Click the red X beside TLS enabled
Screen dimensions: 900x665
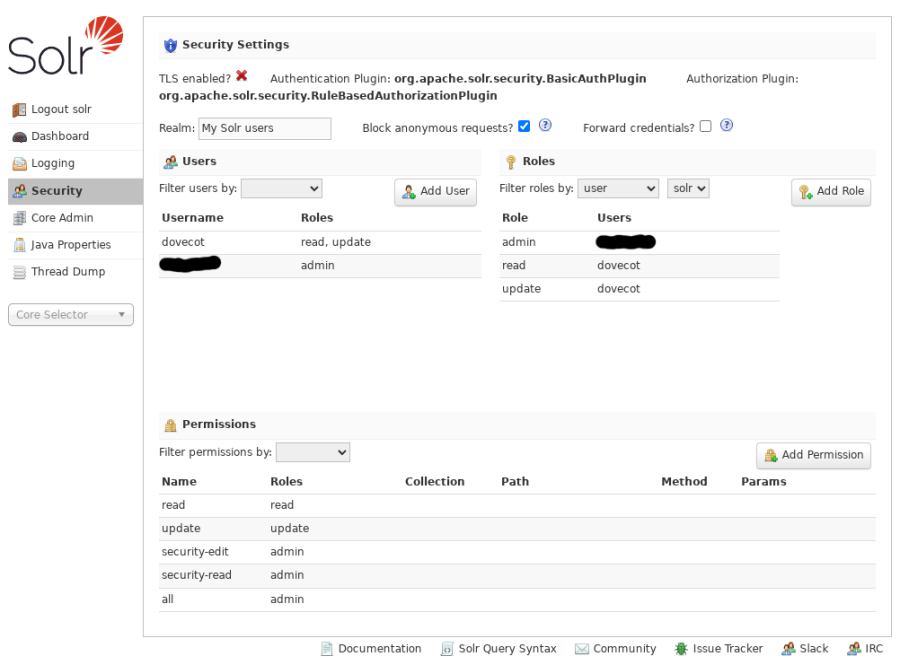point(242,76)
